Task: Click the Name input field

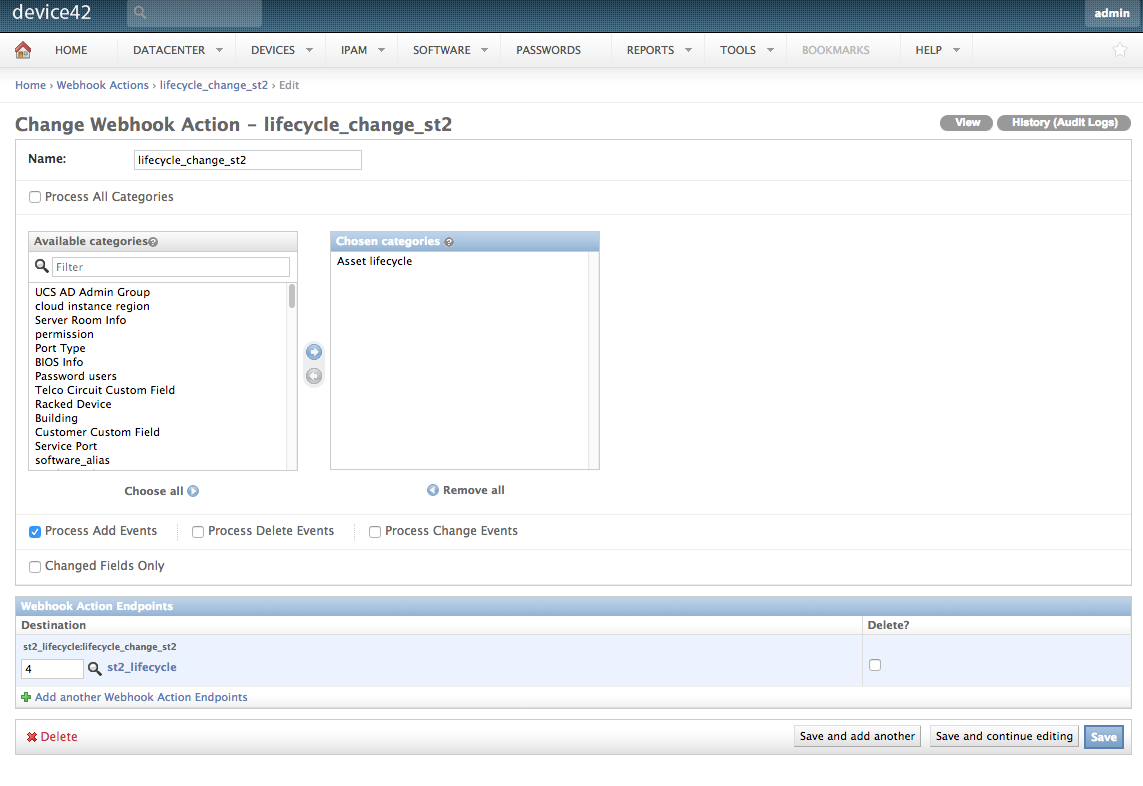Action: [248, 160]
